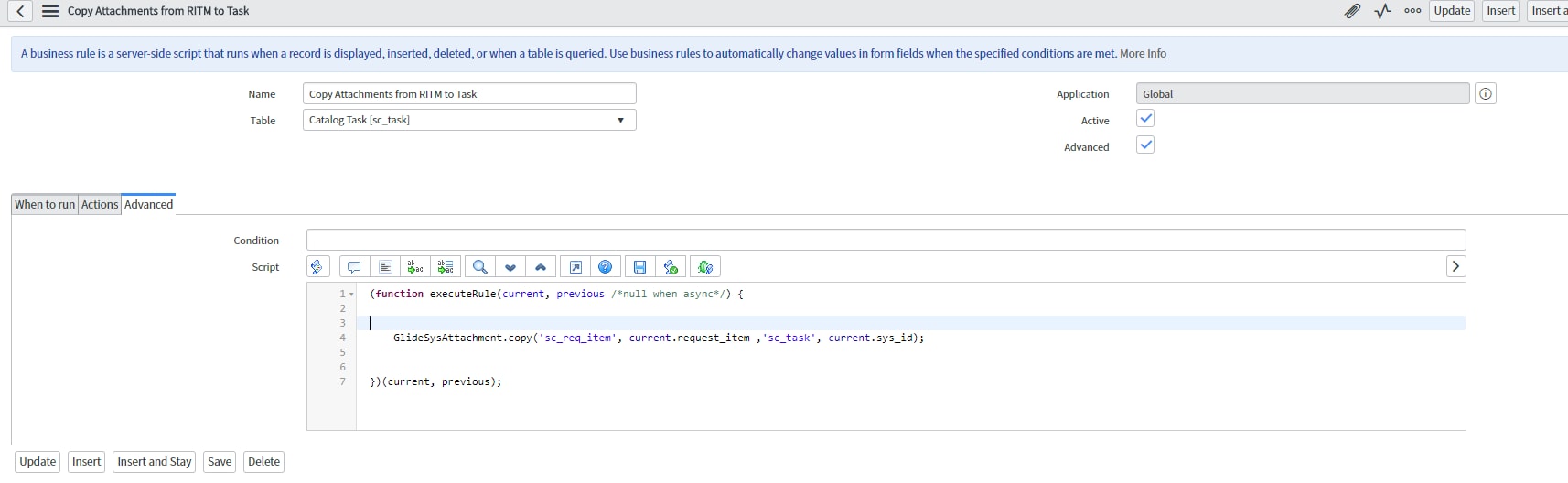Screen dimensions: 1568x483
Task: Click the script toolbar Save disk icon
Action: click(x=640, y=266)
